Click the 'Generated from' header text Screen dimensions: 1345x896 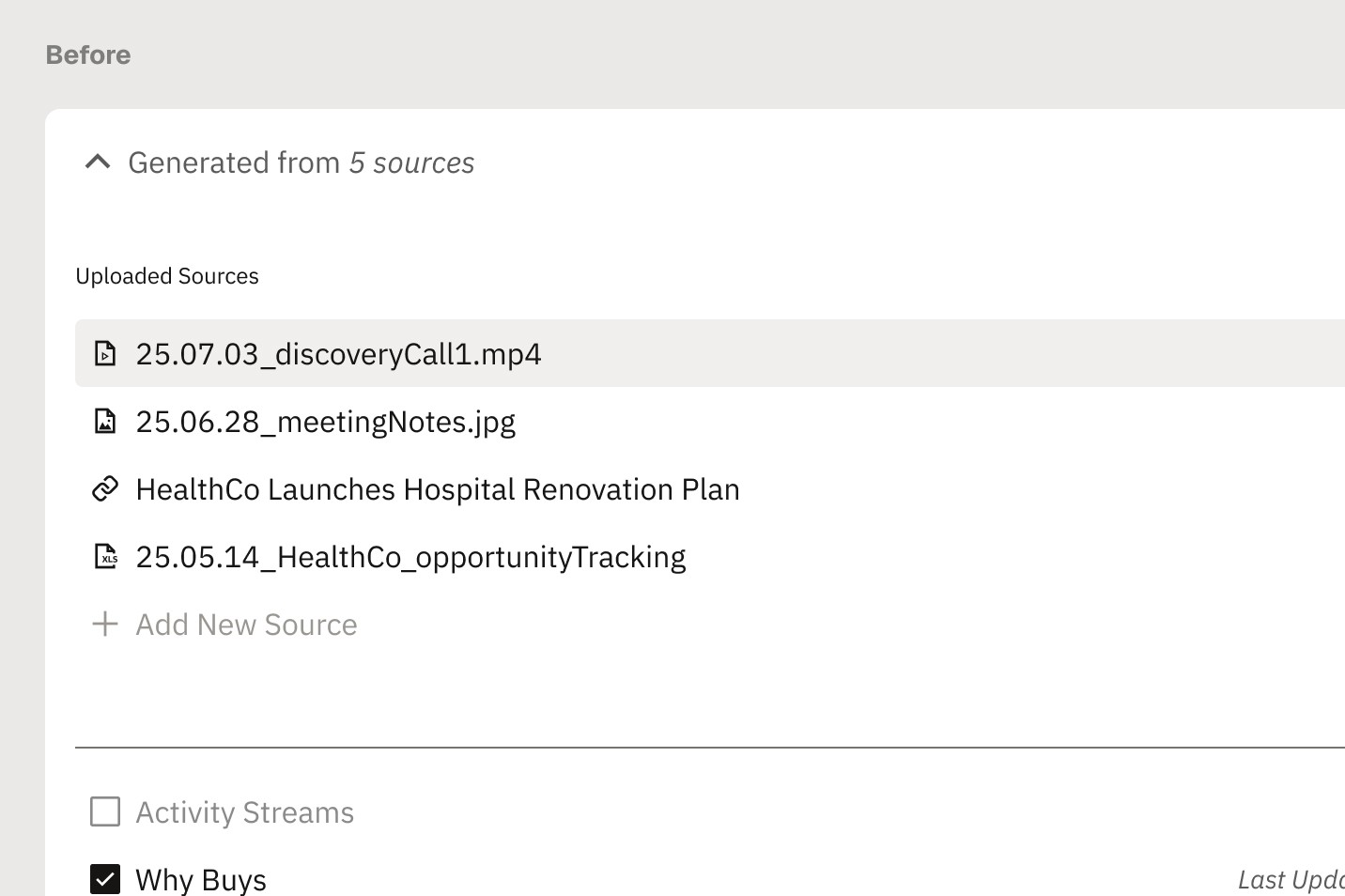(x=234, y=162)
